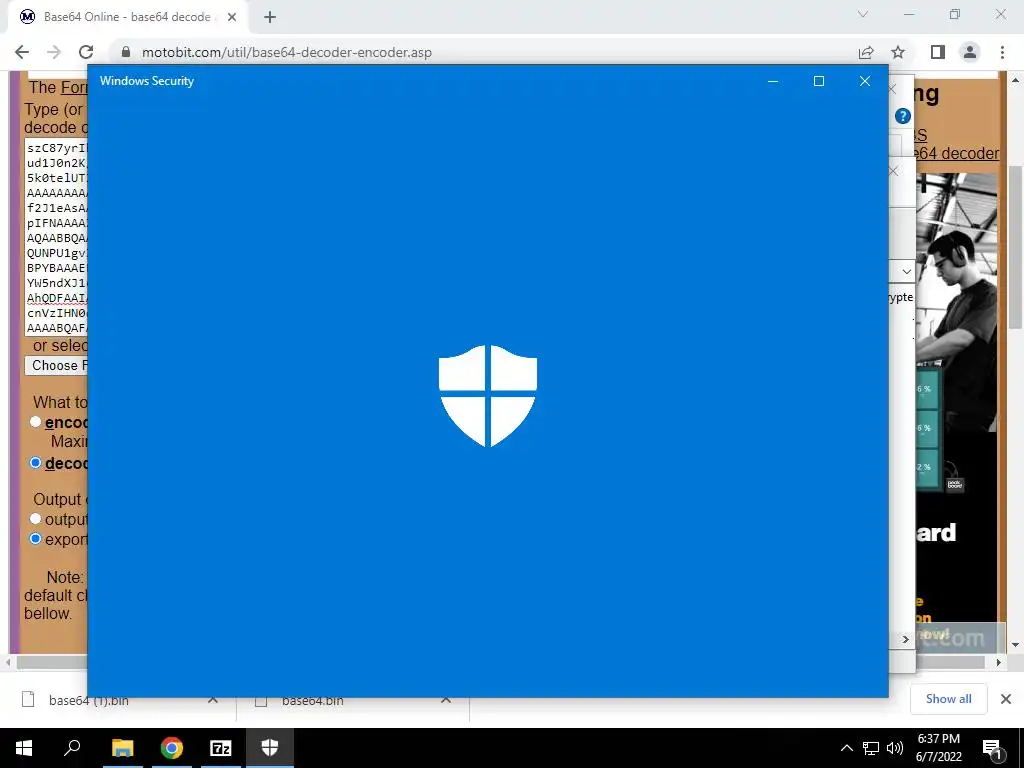
Task: Click the forward navigation arrow in Chrome
Action: pyautogui.click(x=54, y=52)
